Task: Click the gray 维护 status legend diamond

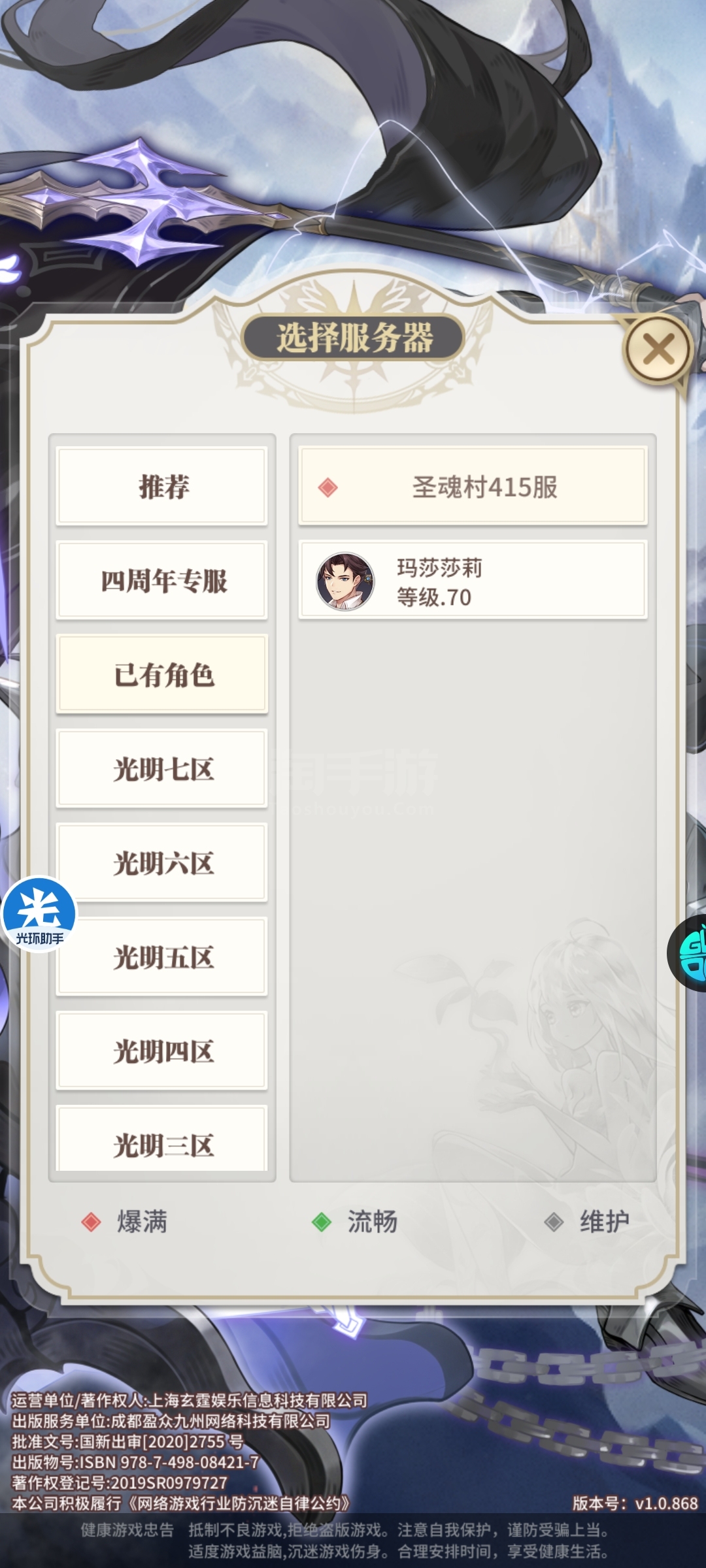Action: click(554, 1222)
